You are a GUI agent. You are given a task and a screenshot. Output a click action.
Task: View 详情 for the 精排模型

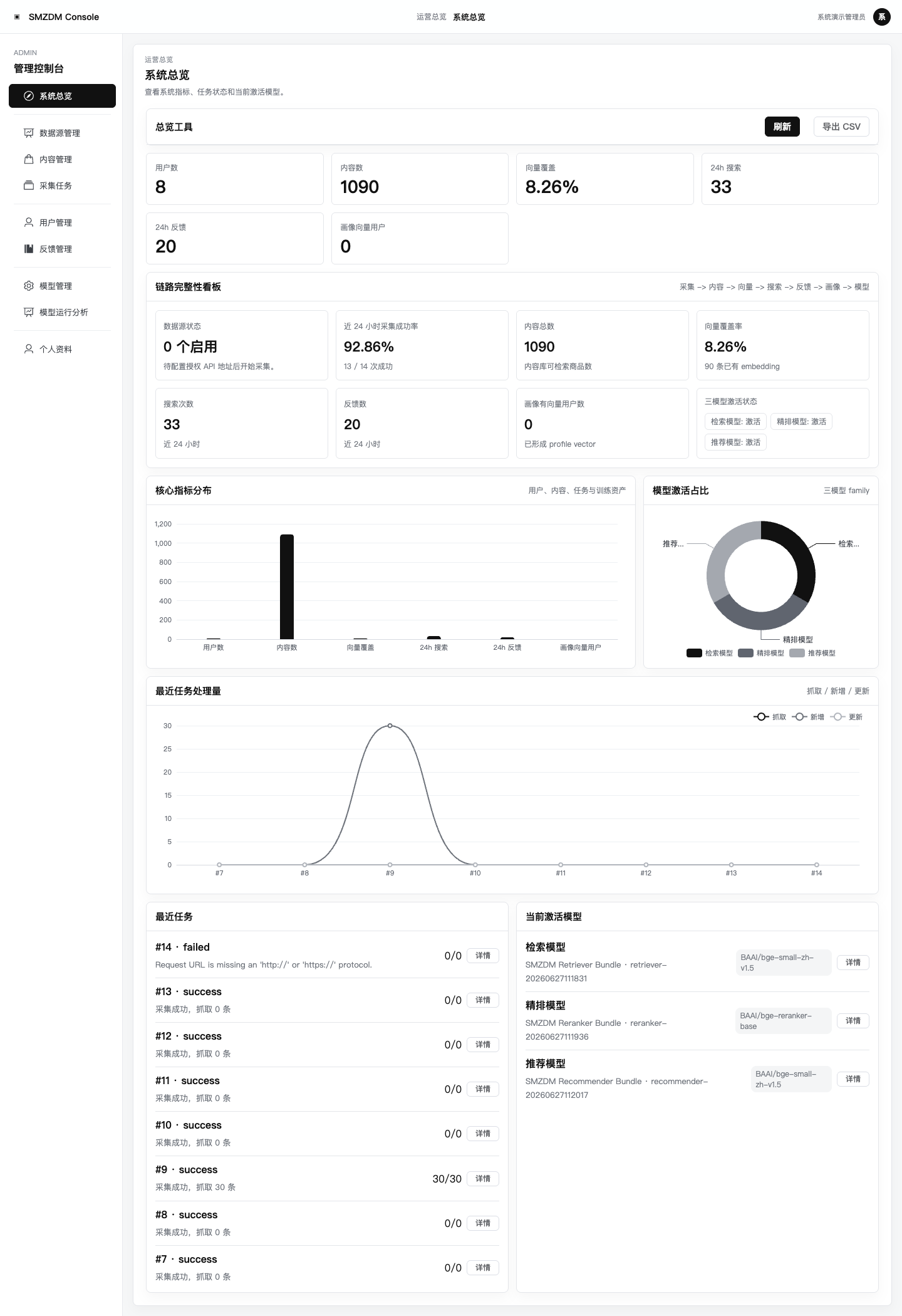(x=853, y=1021)
